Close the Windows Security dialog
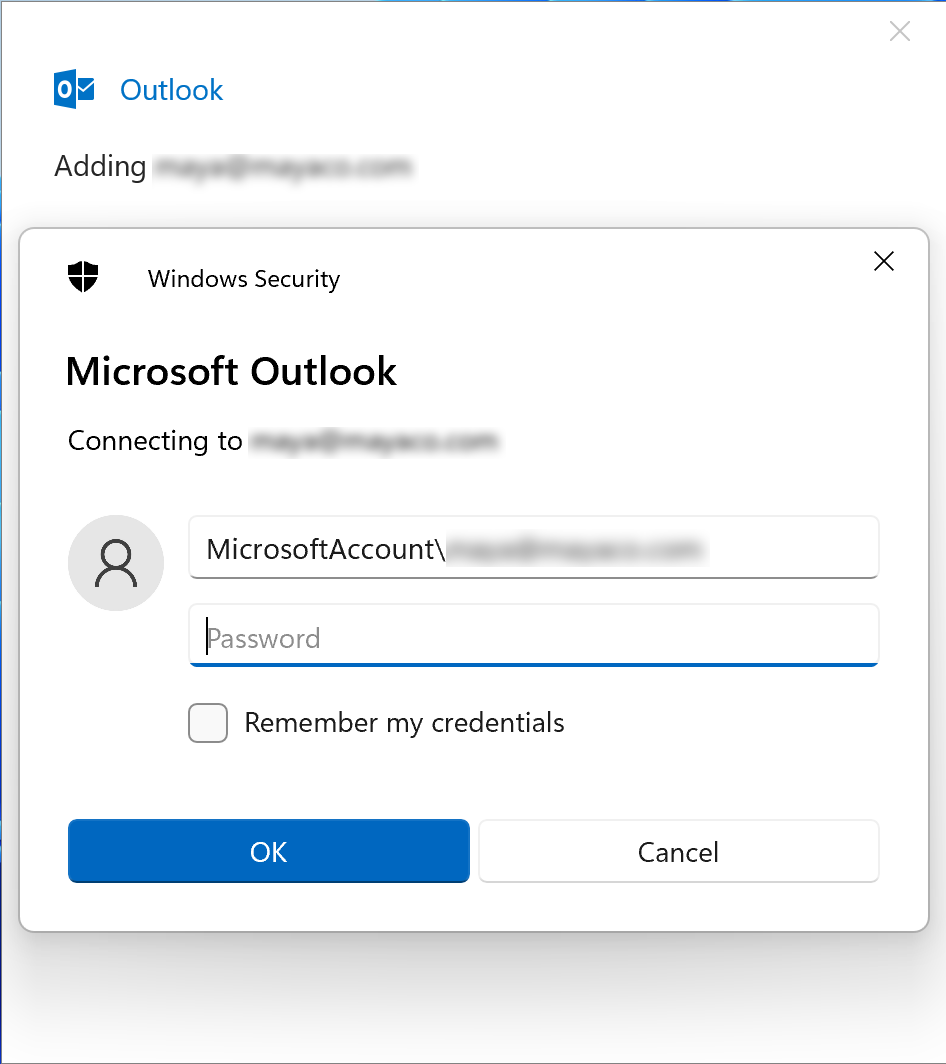Screen dimensions: 946x1064 tap(884, 262)
